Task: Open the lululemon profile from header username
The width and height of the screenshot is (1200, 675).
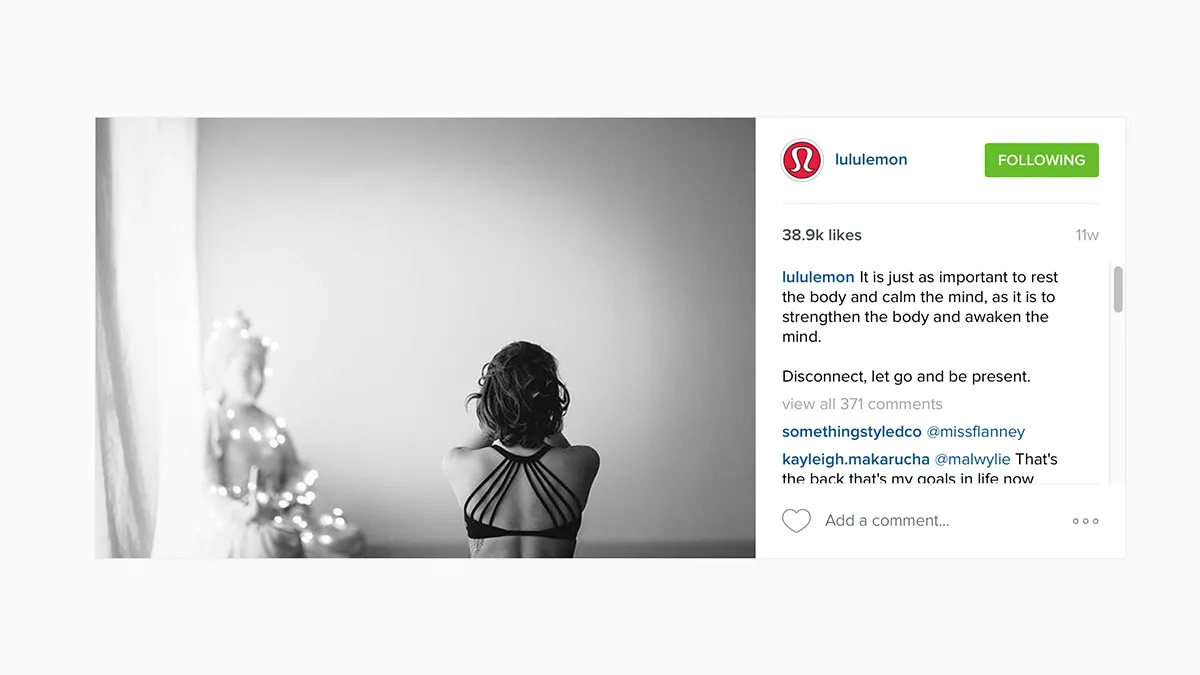Action: [x=871, y=160]
